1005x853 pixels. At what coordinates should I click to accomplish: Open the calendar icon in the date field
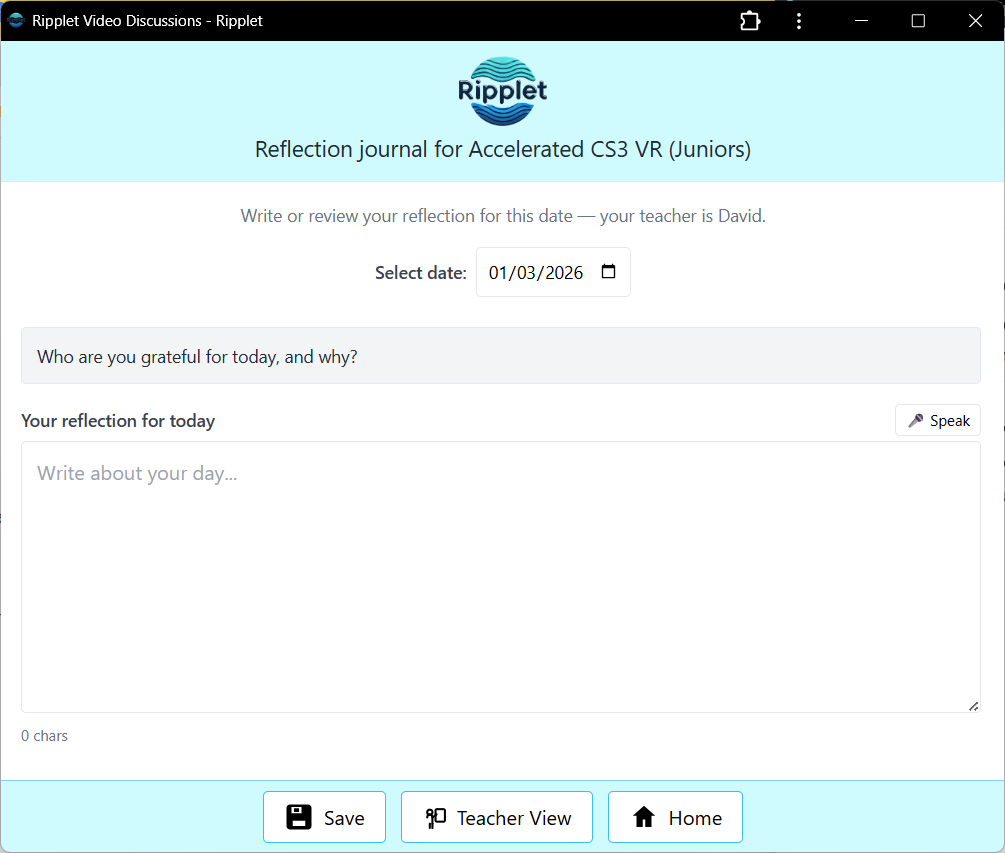coord(609,271)
